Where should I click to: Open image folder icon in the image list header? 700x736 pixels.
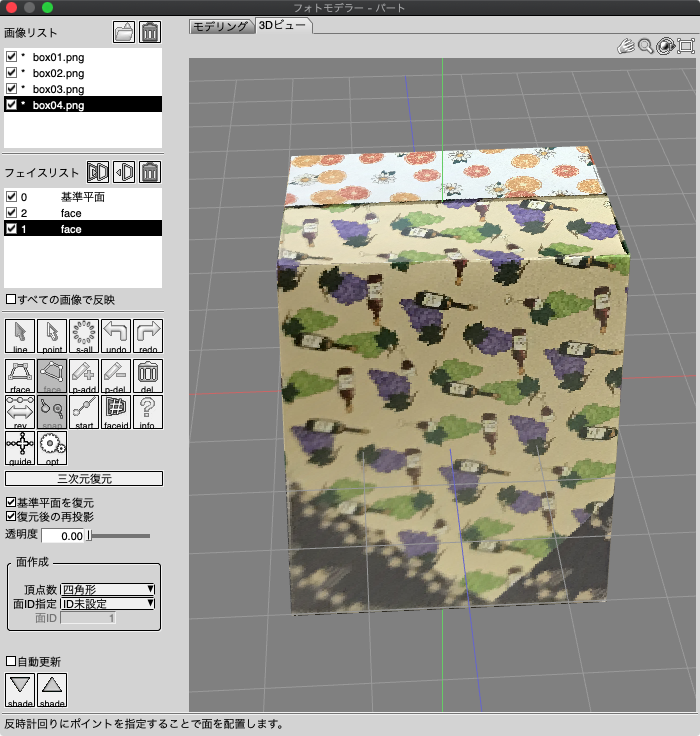[123, 33]
